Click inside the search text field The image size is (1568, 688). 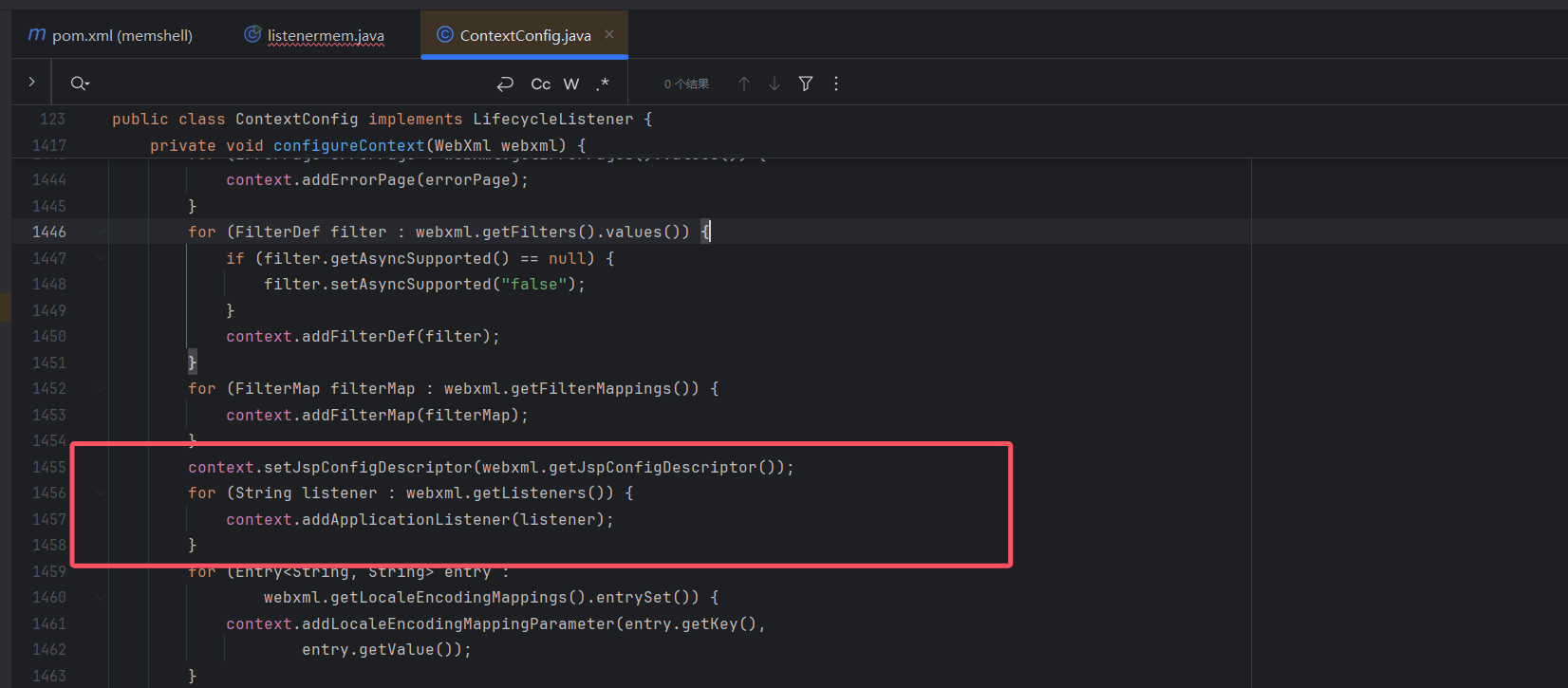pyautogui.click(x=285, y=84)
